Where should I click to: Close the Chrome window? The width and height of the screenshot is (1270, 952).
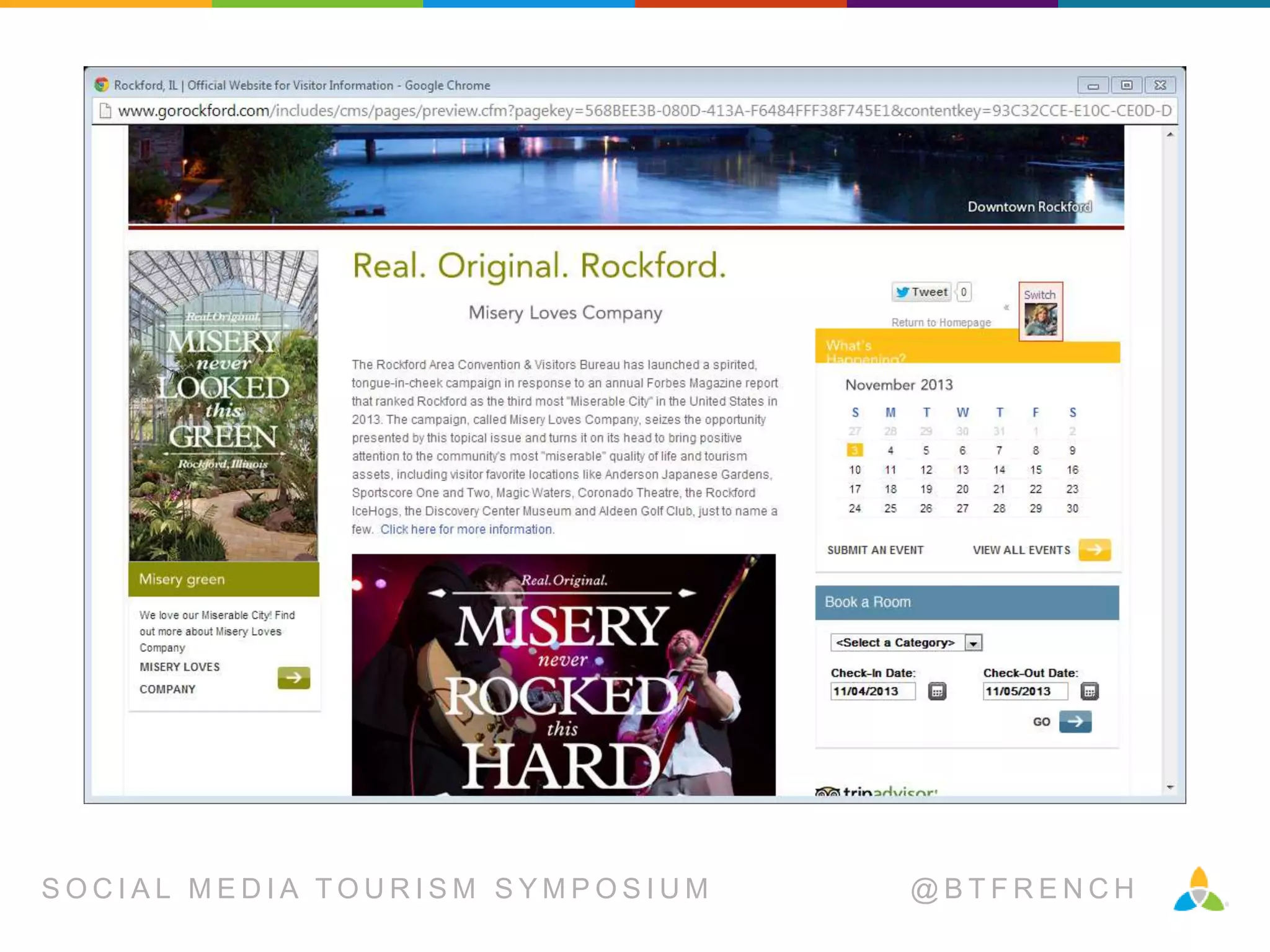coord(1160,86)
